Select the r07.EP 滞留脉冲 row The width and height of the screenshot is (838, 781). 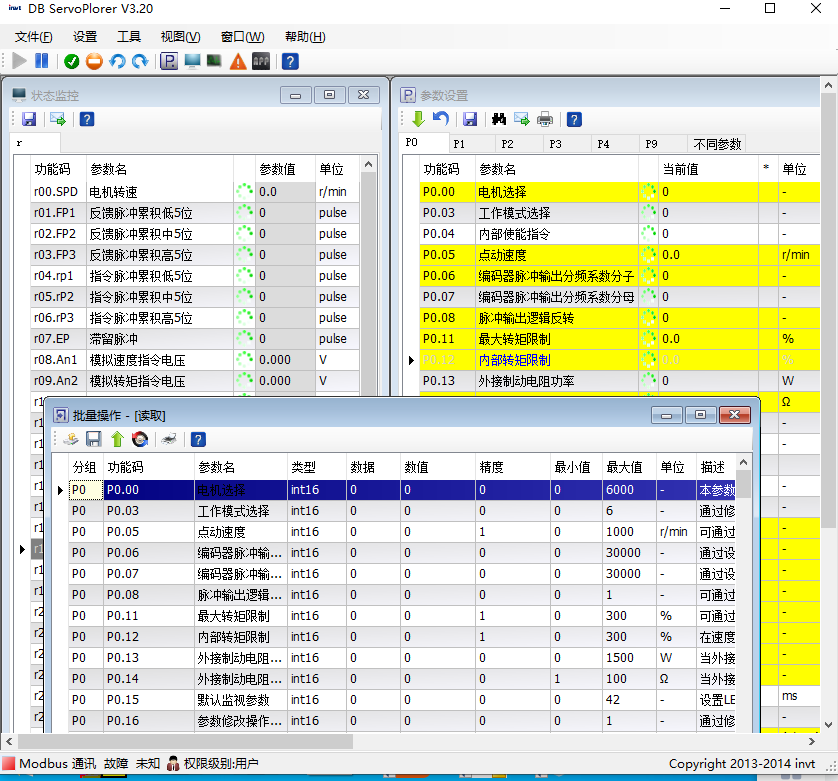click(x=195, y=339)
